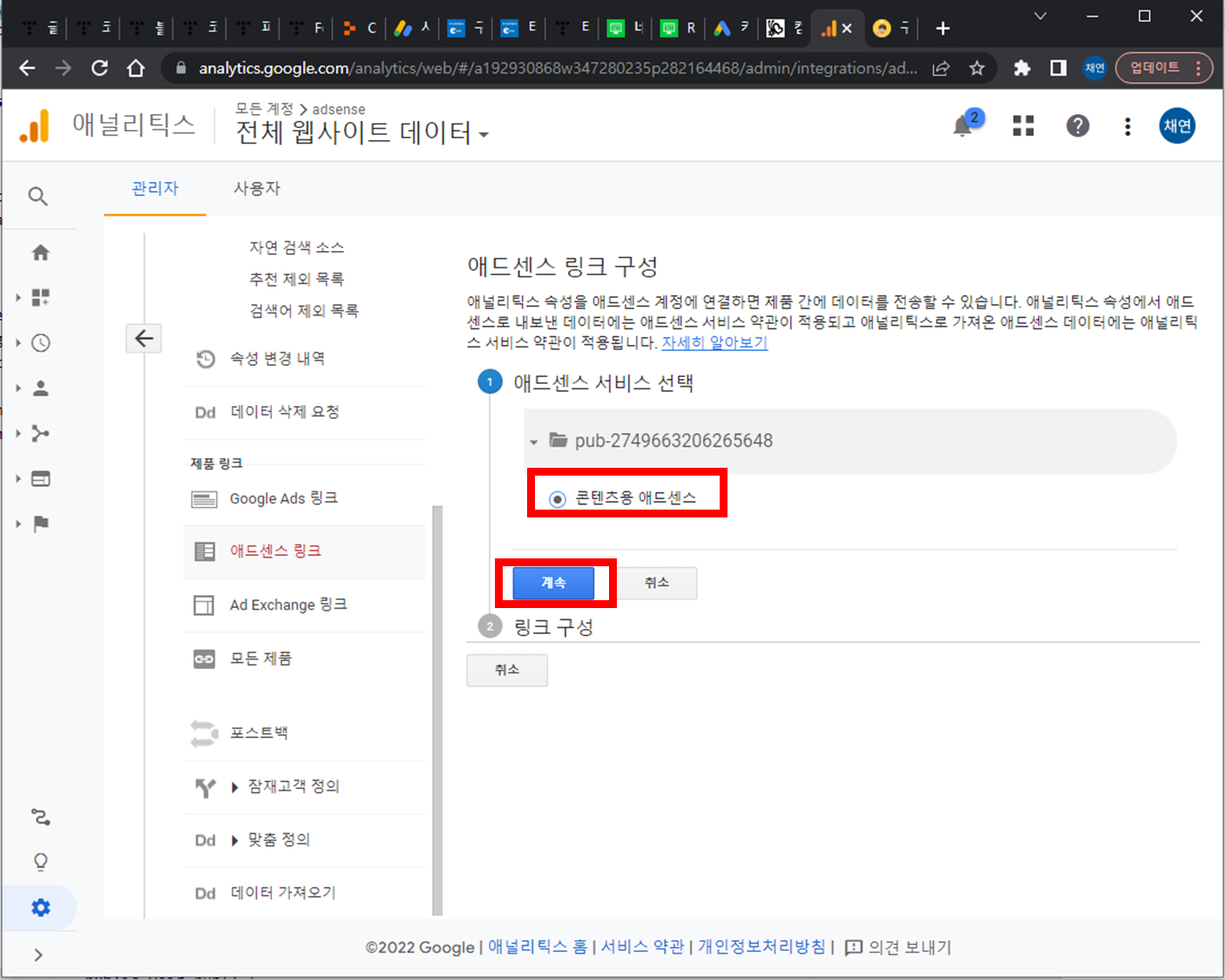
Task: Expand the 맞춤 정의 section
Action: pyautogui.click(x=235, y=841)
